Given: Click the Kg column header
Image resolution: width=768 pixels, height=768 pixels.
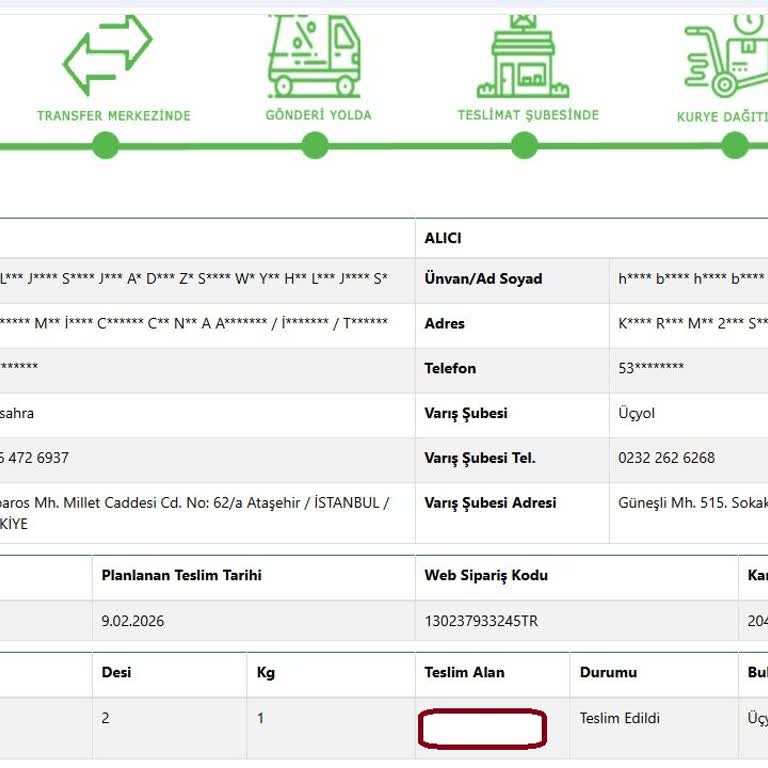Looking at the screenshot, I should click(x=265, y=672).
